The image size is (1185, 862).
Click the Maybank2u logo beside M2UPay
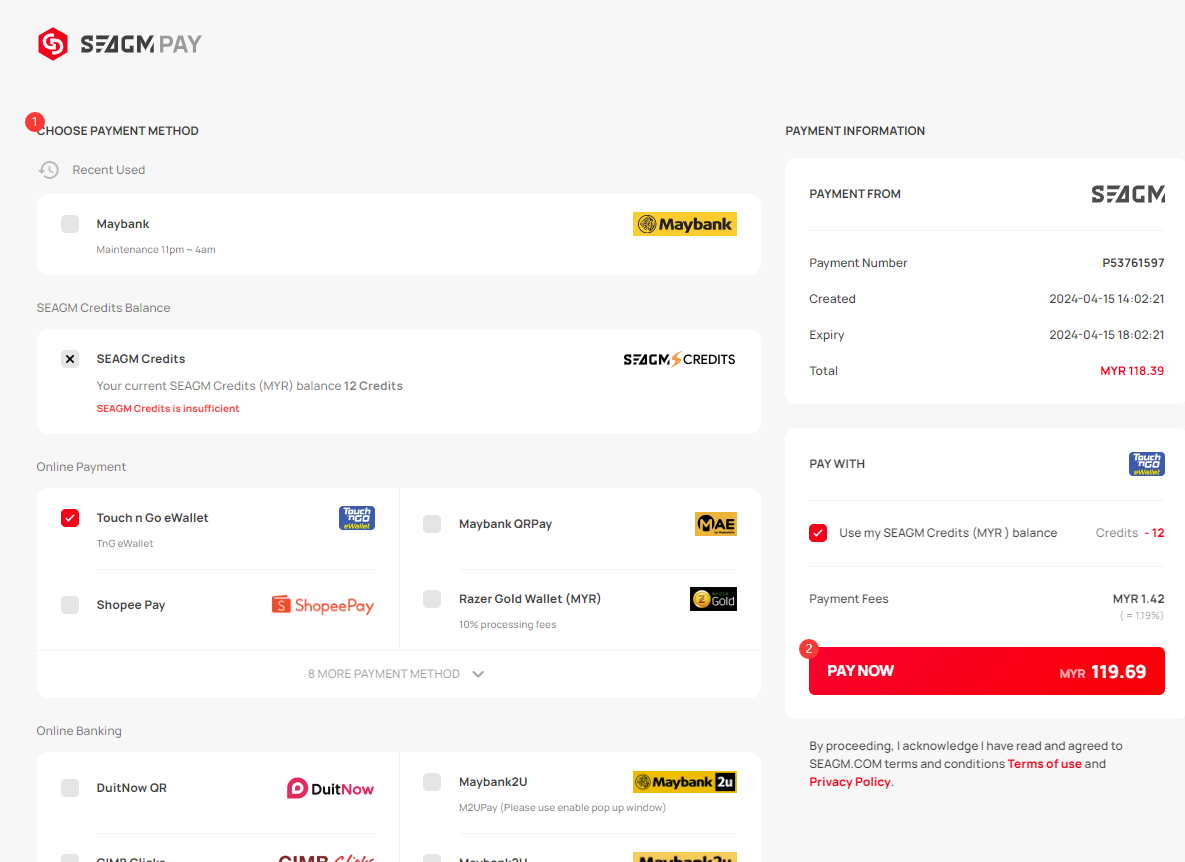click(x=685, y=782)
